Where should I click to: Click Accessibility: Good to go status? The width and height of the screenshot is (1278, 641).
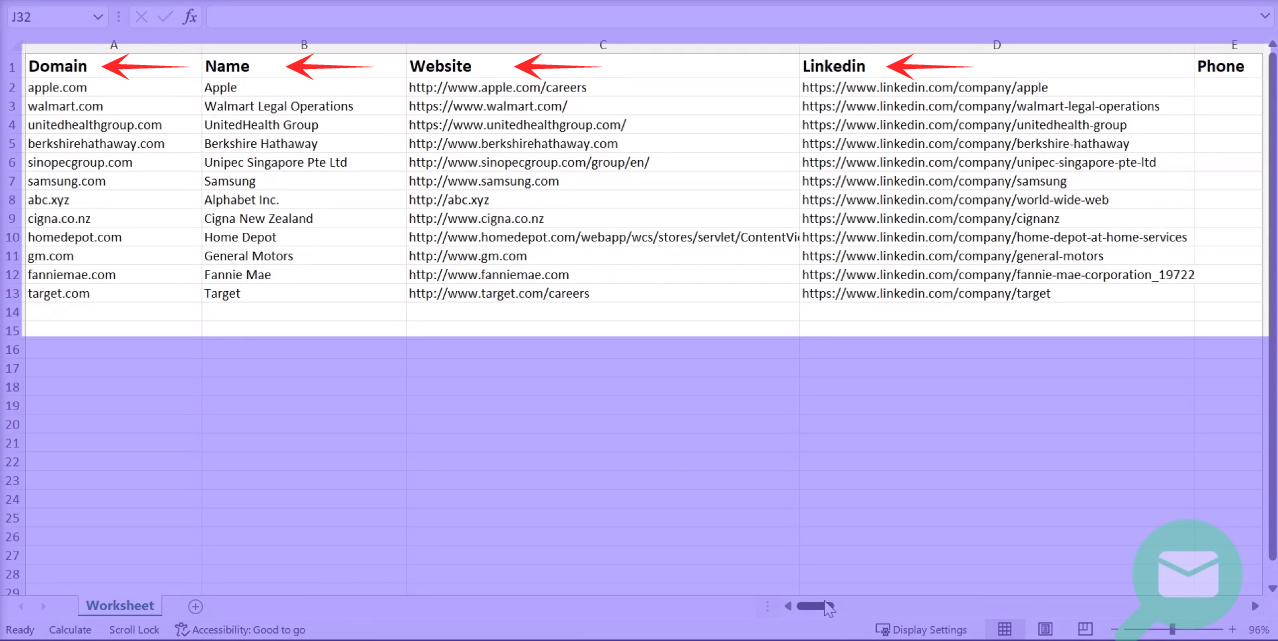240,630
